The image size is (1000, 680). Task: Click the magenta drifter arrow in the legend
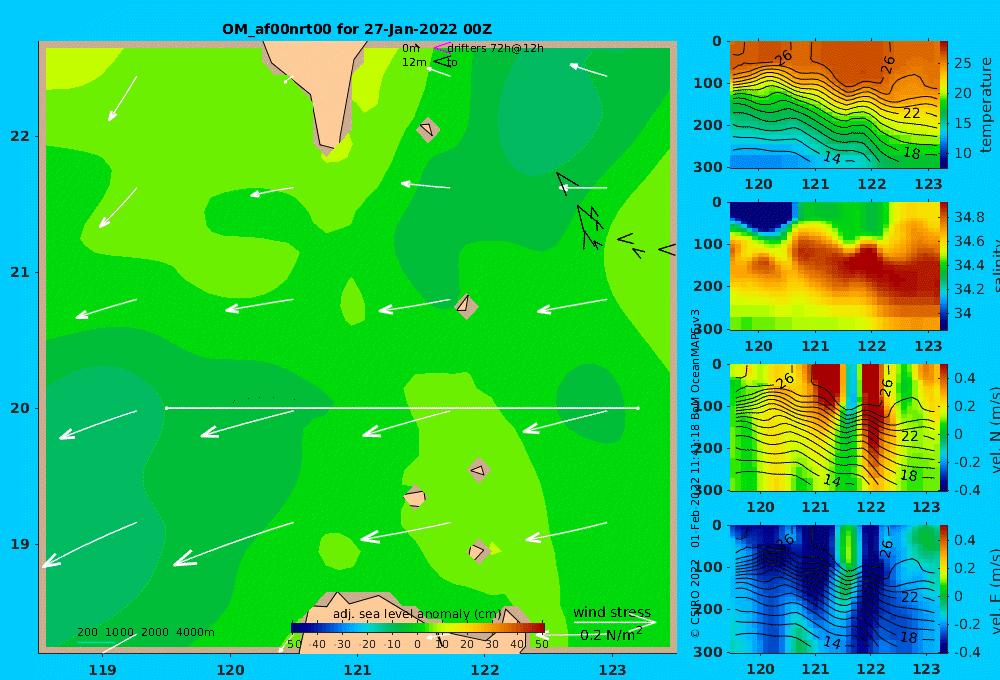pos(441,47)
